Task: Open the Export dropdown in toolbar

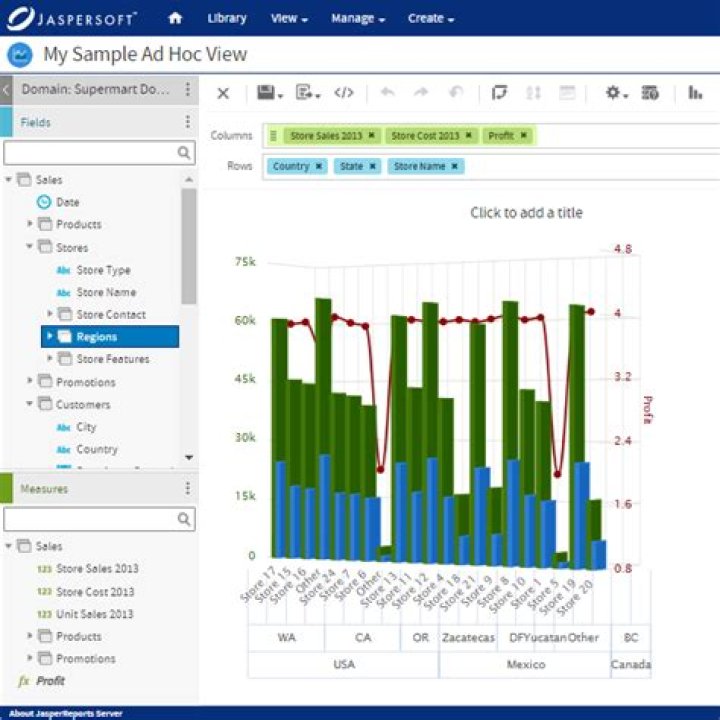Action: [x=308, y=93]
